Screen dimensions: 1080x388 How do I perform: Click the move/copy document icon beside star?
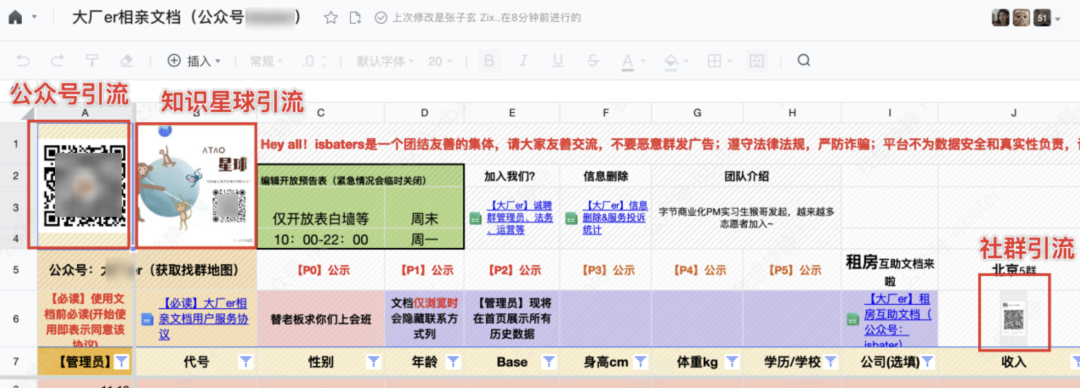pos(355,19)
